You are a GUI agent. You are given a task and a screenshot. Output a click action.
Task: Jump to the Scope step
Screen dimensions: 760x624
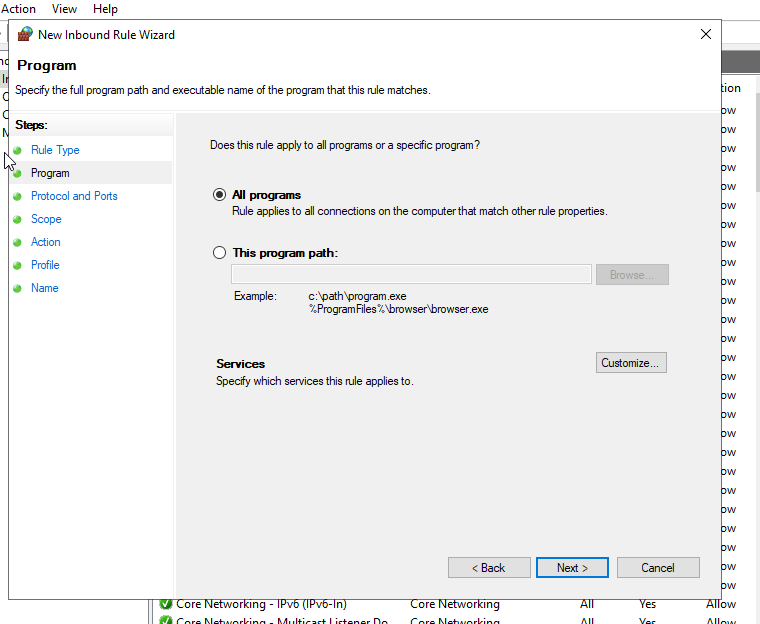pos(46,219)
